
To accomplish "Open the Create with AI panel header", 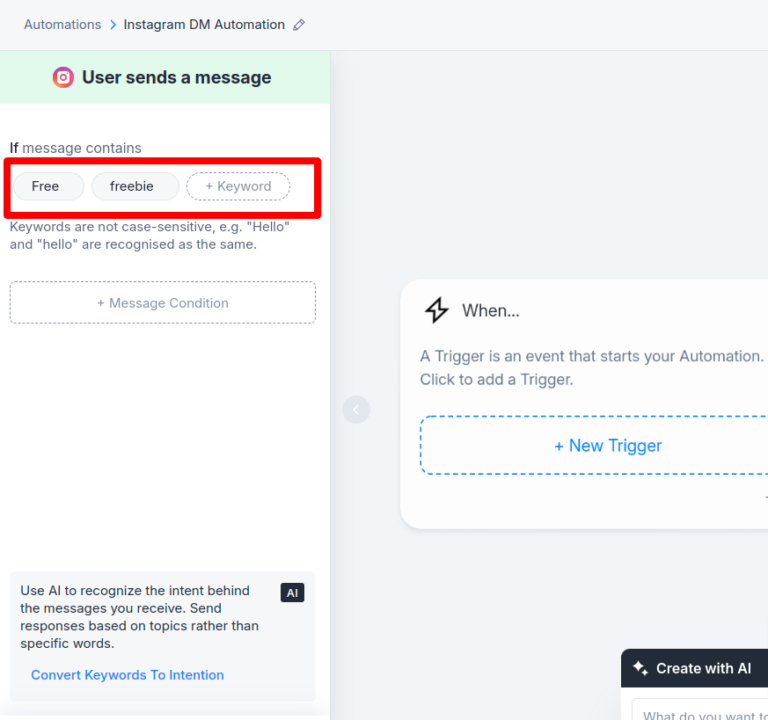I will [703, 668].
